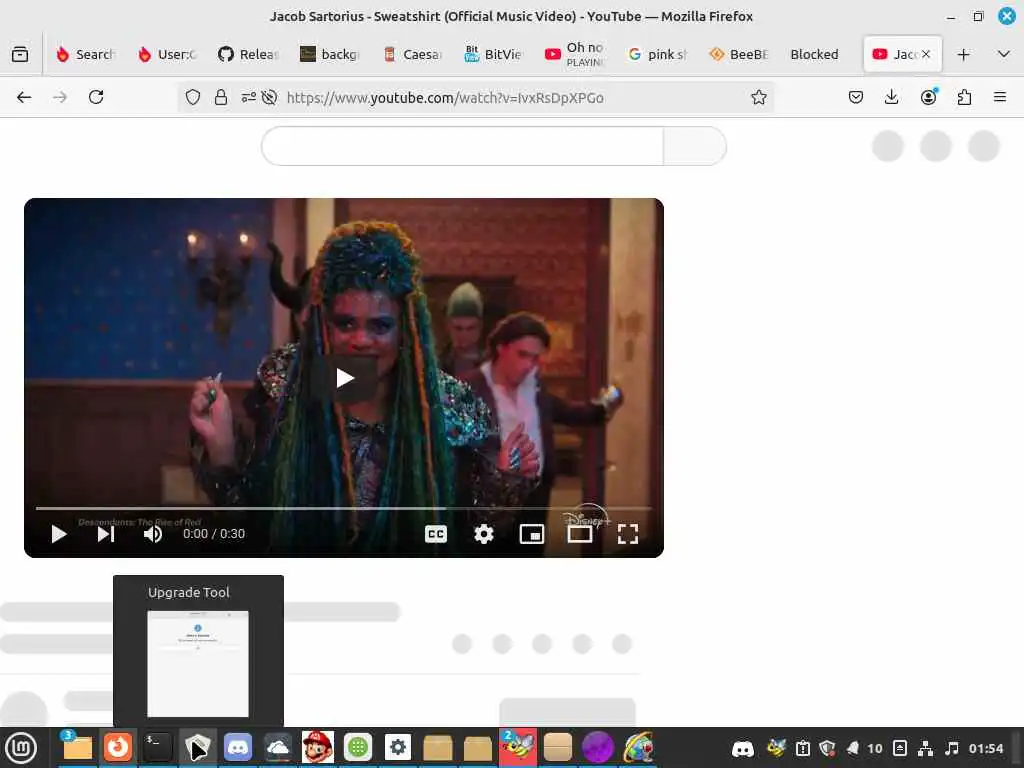Launch the Mario icon in taskbar
Viewport: 1024px width, 768px height.
point(318,747)
